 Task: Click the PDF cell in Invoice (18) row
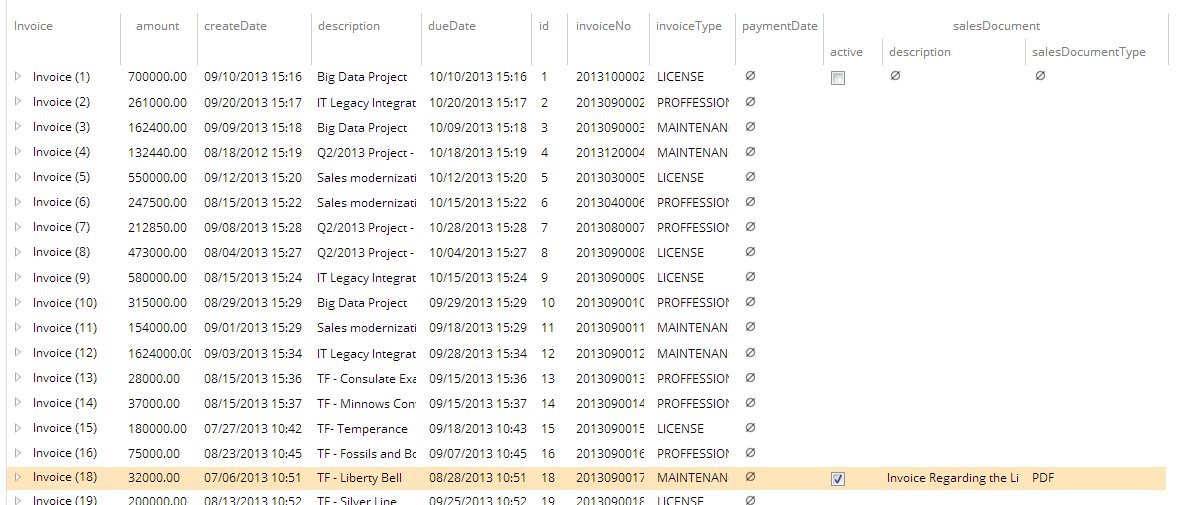(x=1043, y=478)
